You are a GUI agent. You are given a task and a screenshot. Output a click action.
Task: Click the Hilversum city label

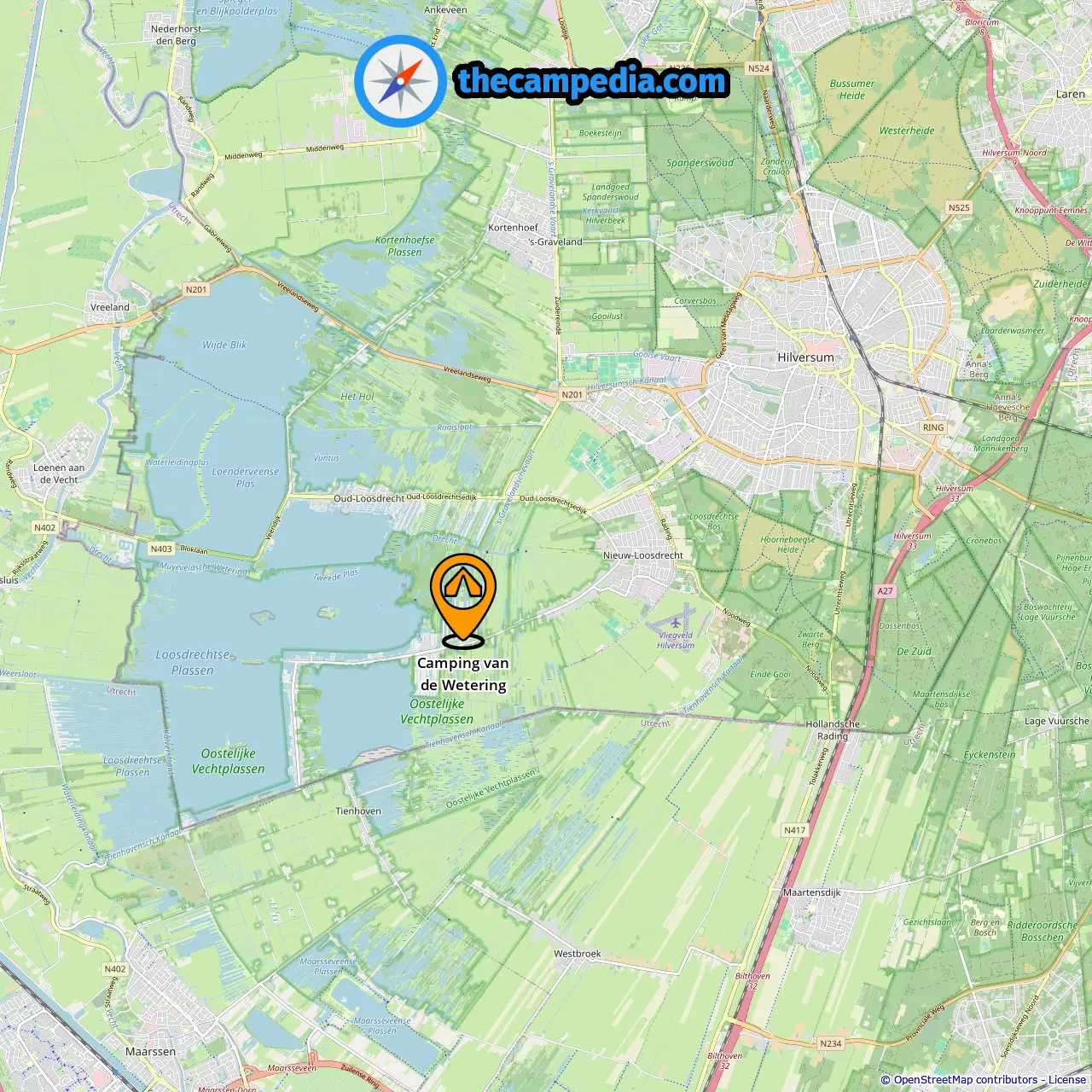(805, 357)
